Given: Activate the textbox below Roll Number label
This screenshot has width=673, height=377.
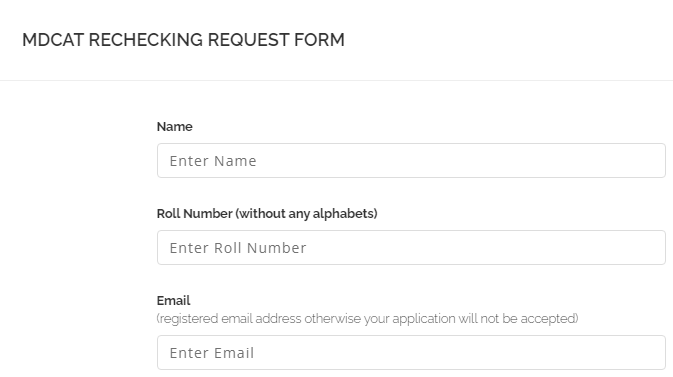Looking at the screenshot, I should coord(411,247).
